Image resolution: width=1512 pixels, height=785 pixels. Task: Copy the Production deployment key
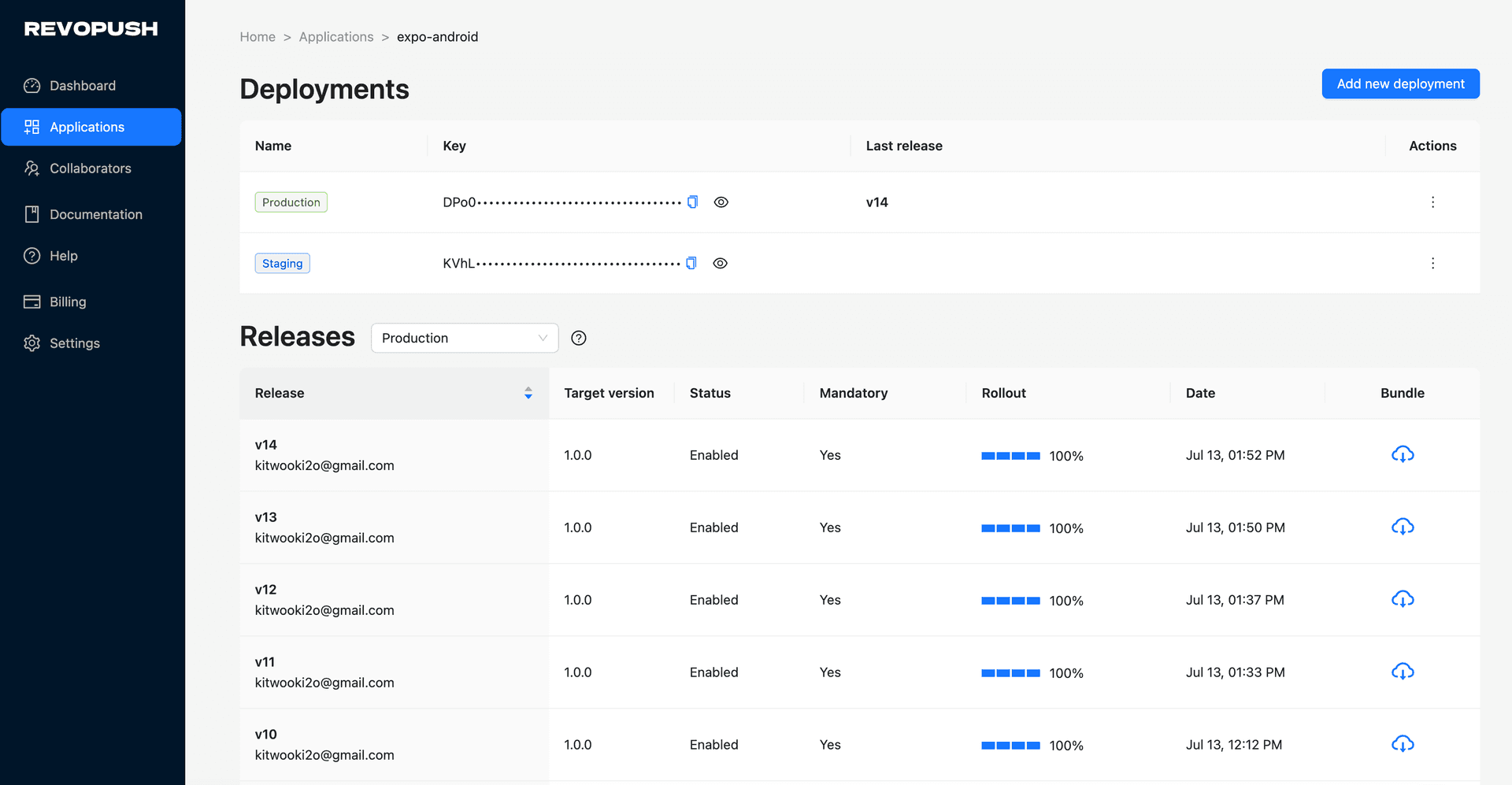[x=692, y=202]
